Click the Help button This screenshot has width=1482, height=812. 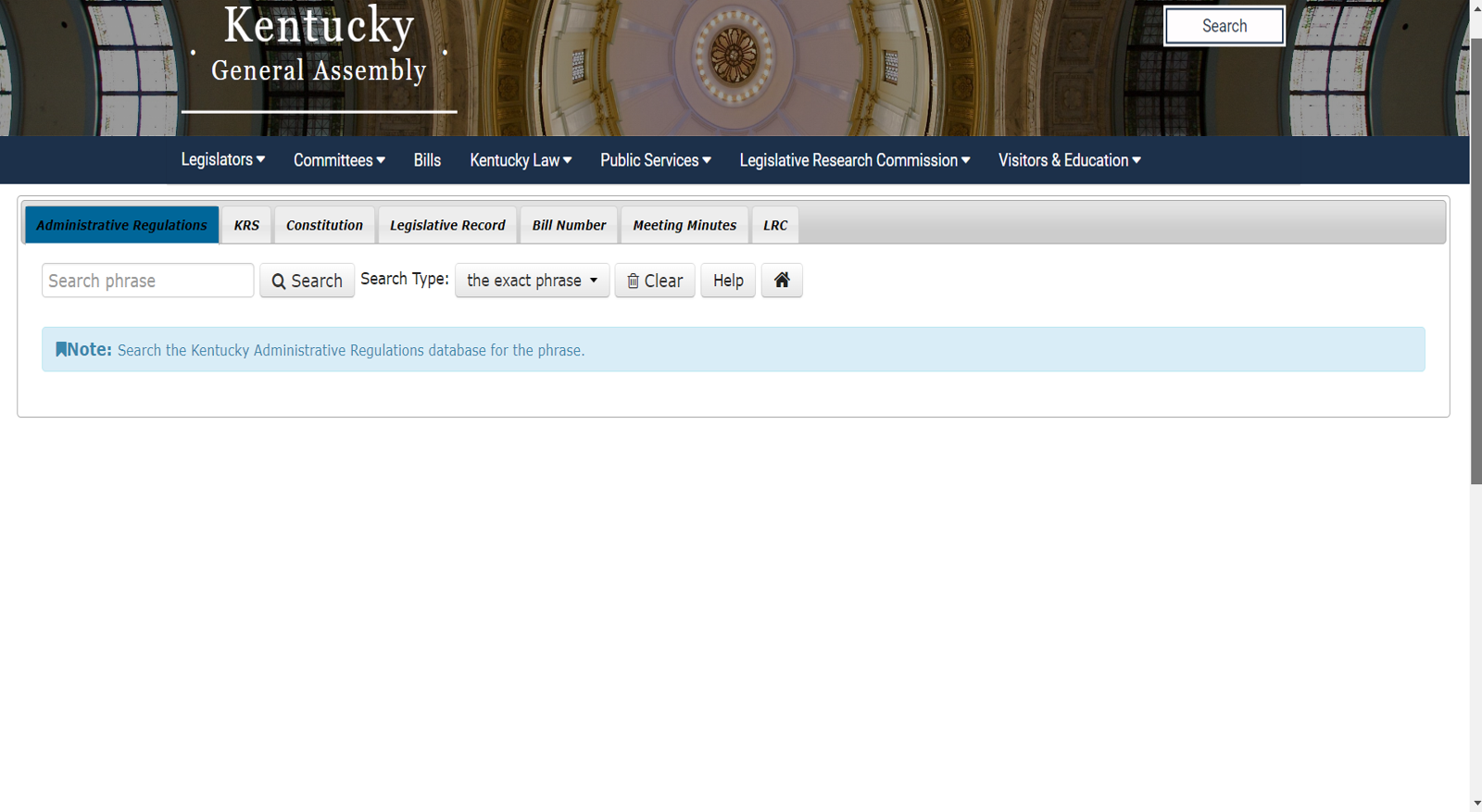[x=728, y=281]
